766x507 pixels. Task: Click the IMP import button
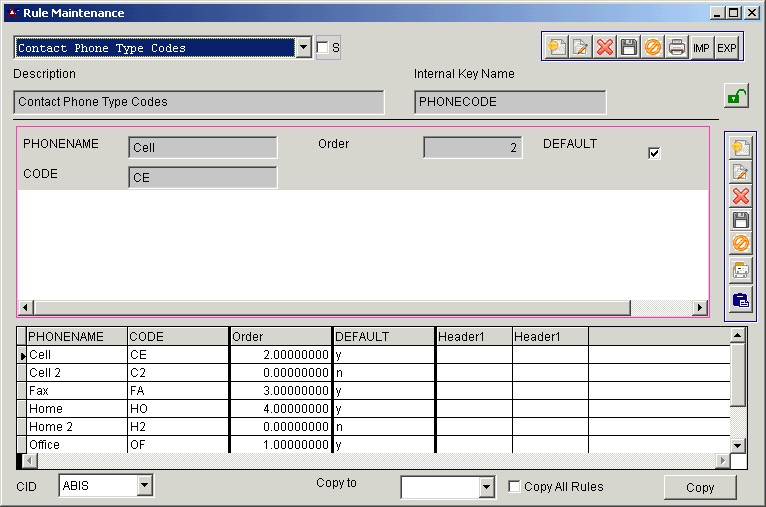[x=702, y=47]
